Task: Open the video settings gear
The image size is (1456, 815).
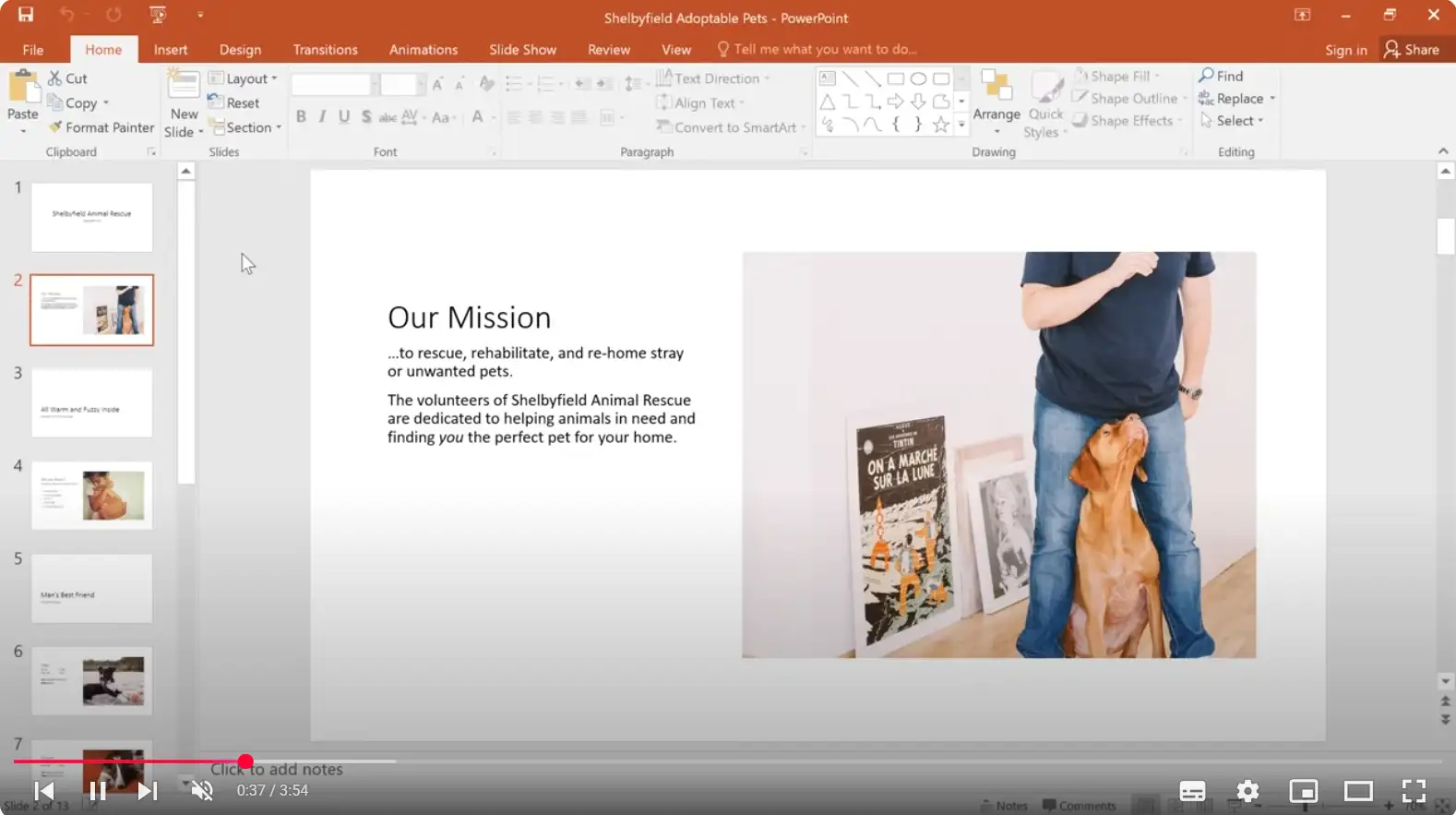Action: click(x=1247, y=791)
